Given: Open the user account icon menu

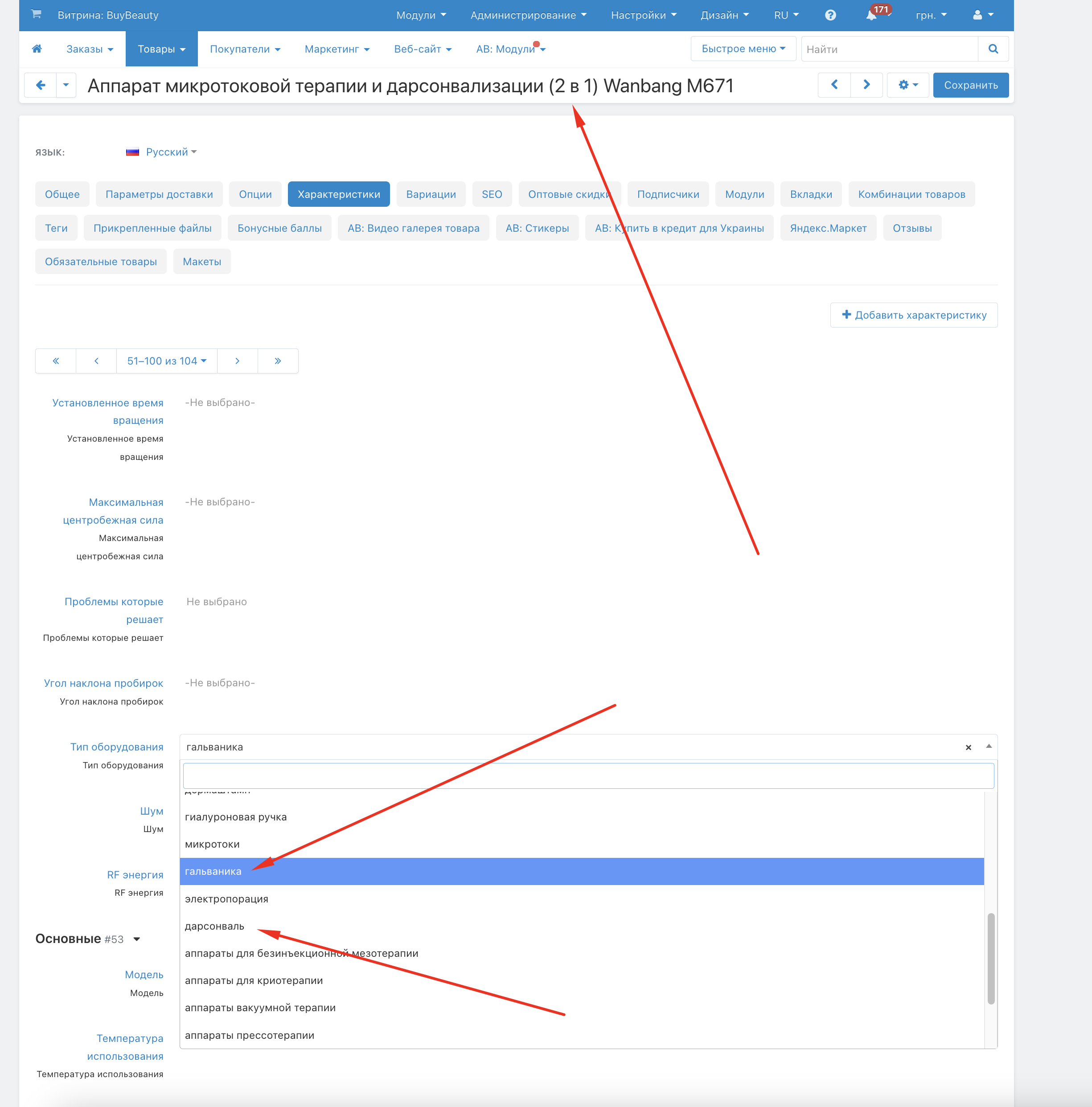Looking at the screenshot, I should point(983,16).
